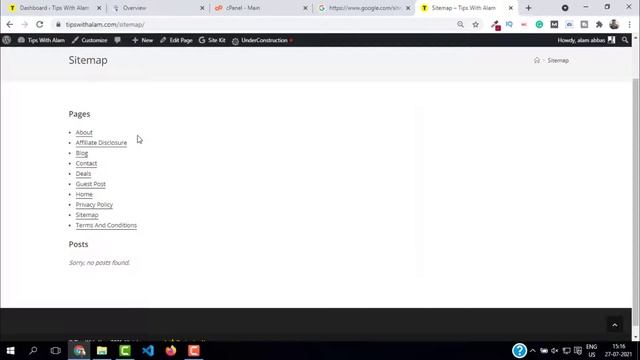Open the Contact page link
This screenshot has height=360, width=640.
point(86,163)
